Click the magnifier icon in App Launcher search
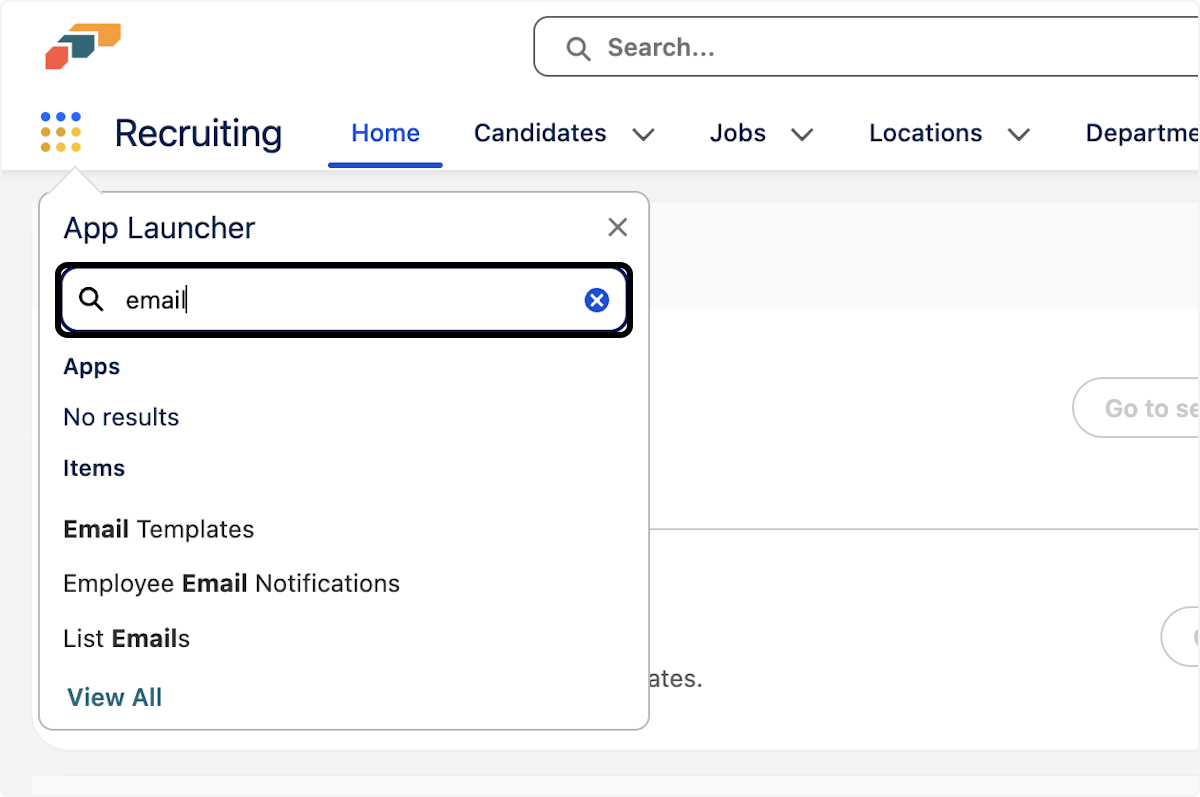Image resolution: width=1200 pixels, height=797 pixels. pos(92,299)
